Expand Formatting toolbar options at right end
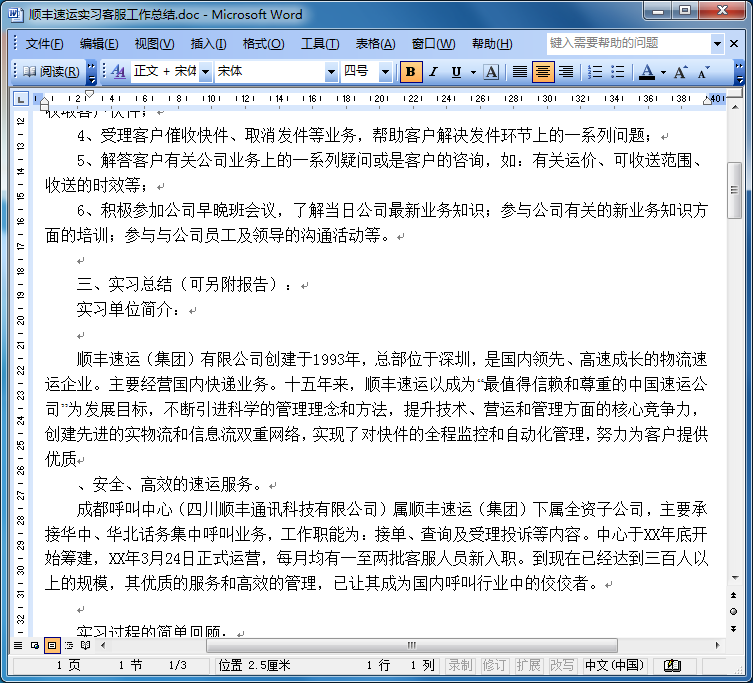This screenshot has height=683, width=753. point(740,73)
